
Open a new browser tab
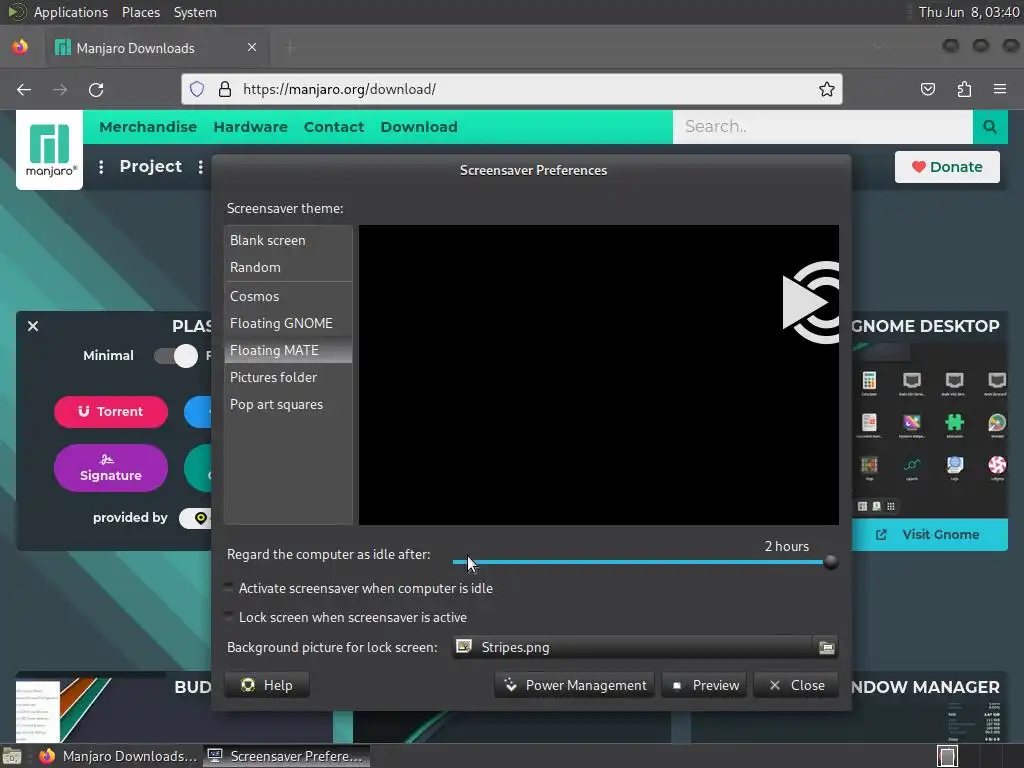(291, 47)
